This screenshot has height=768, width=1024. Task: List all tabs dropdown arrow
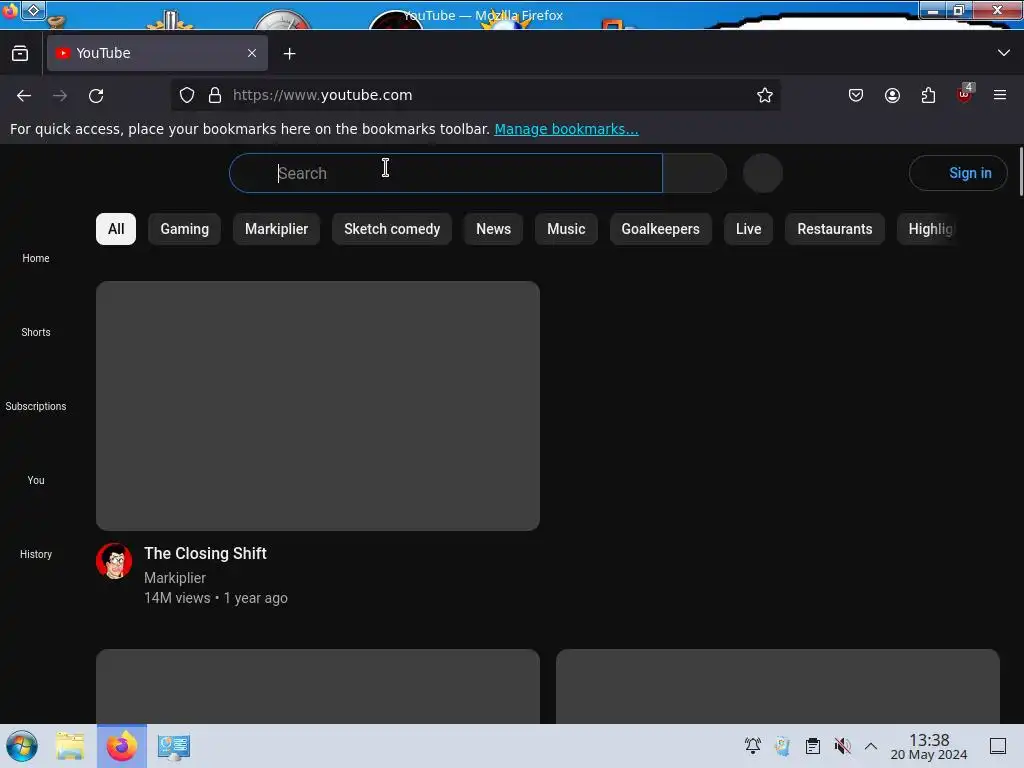click(x=1004, y=53)
